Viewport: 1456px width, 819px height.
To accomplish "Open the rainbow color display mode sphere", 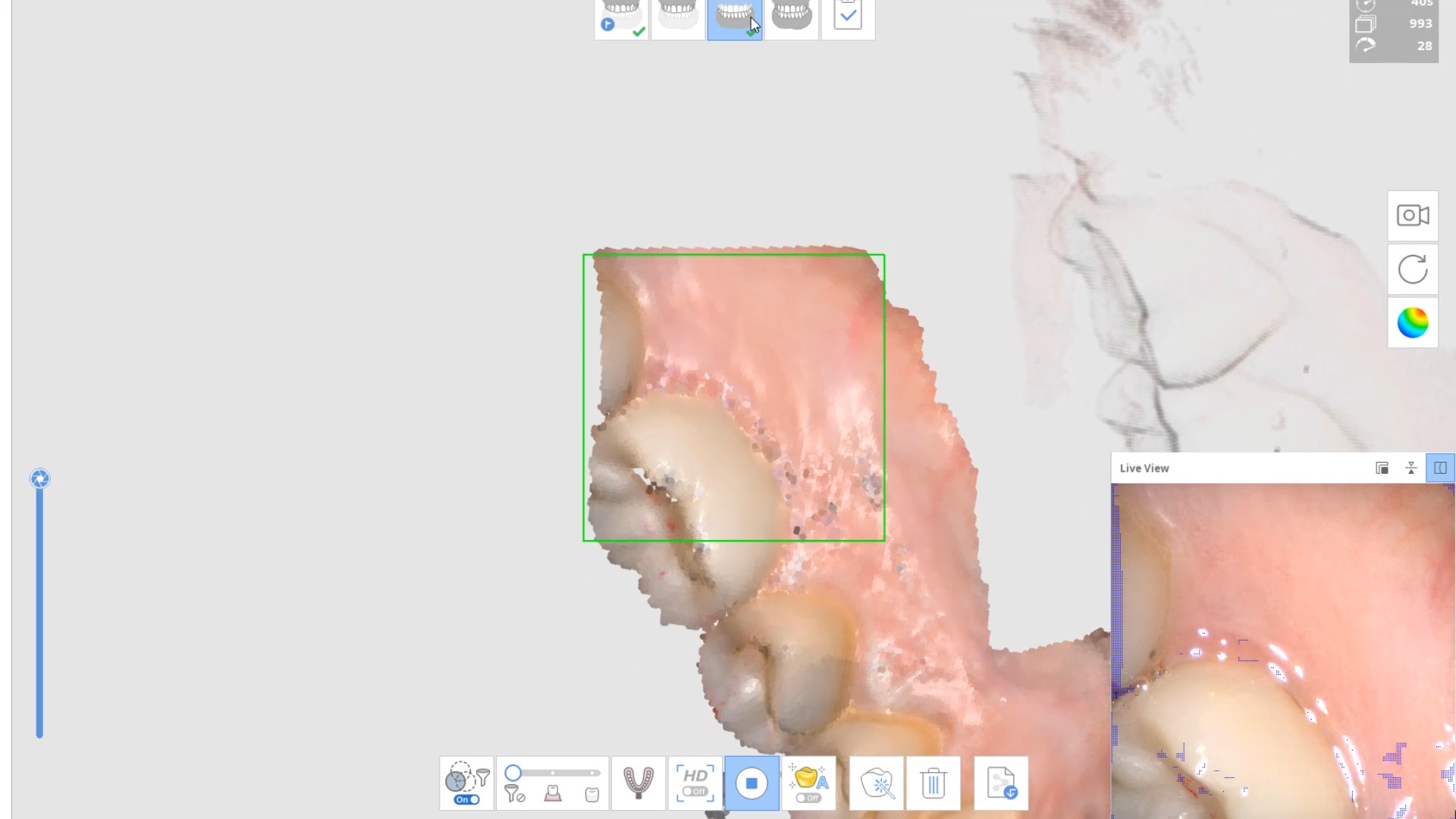I will pyautogui.click(x=1413, y=323).
